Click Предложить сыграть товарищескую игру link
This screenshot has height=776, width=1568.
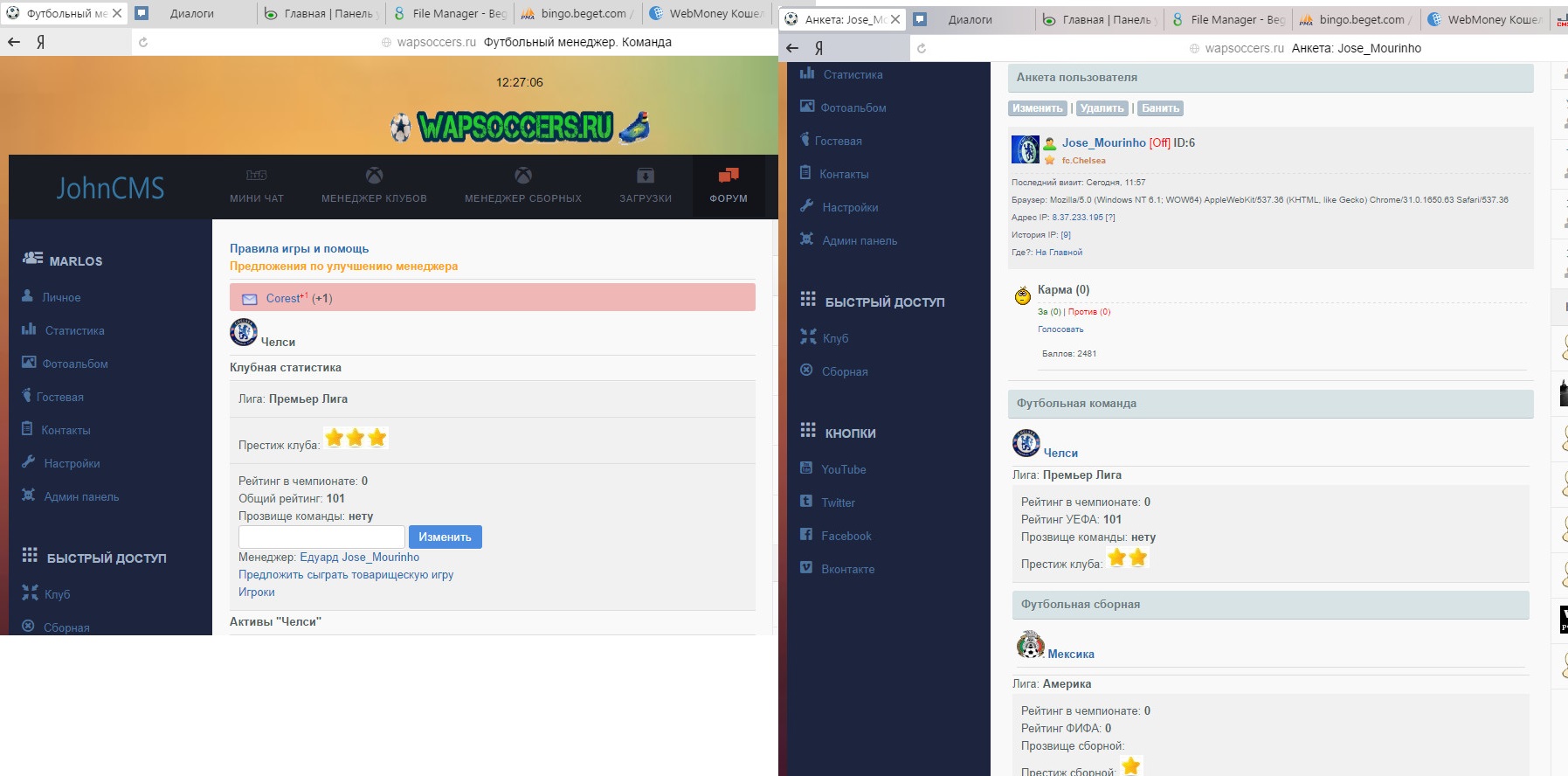346,574
